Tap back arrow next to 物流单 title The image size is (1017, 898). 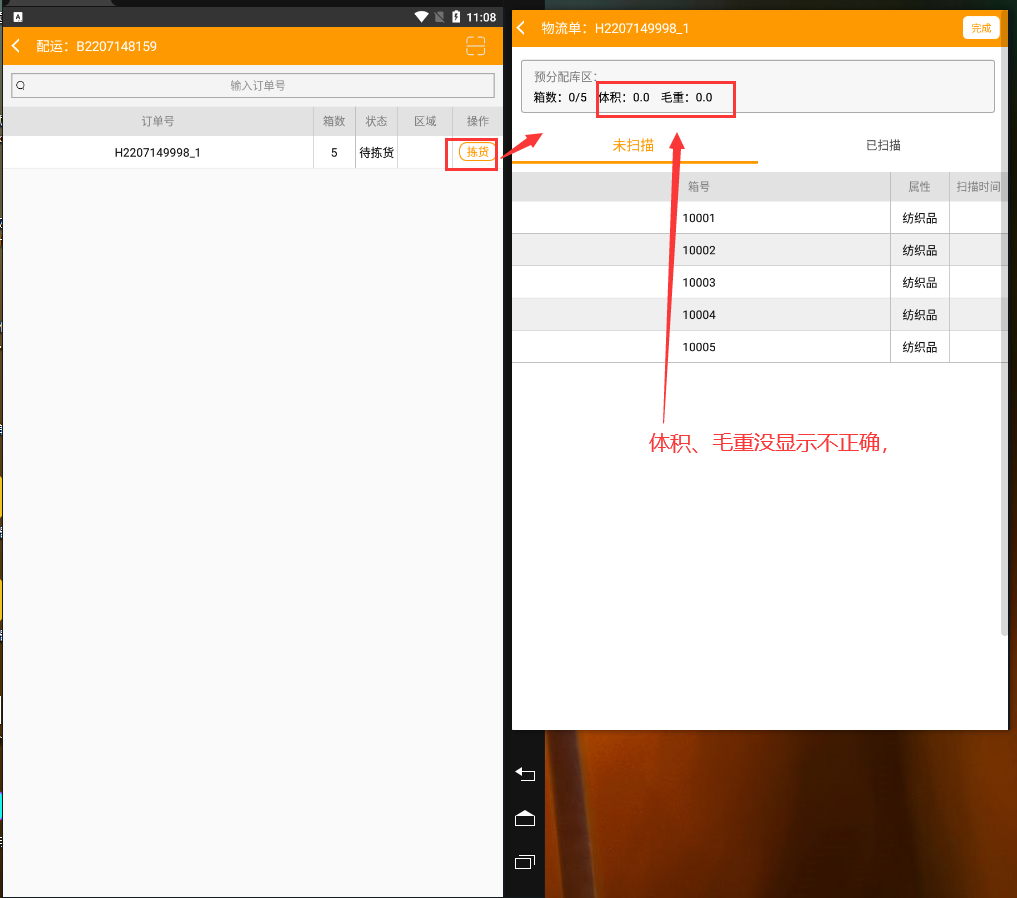pyautogui.click(x=521, y=28)
